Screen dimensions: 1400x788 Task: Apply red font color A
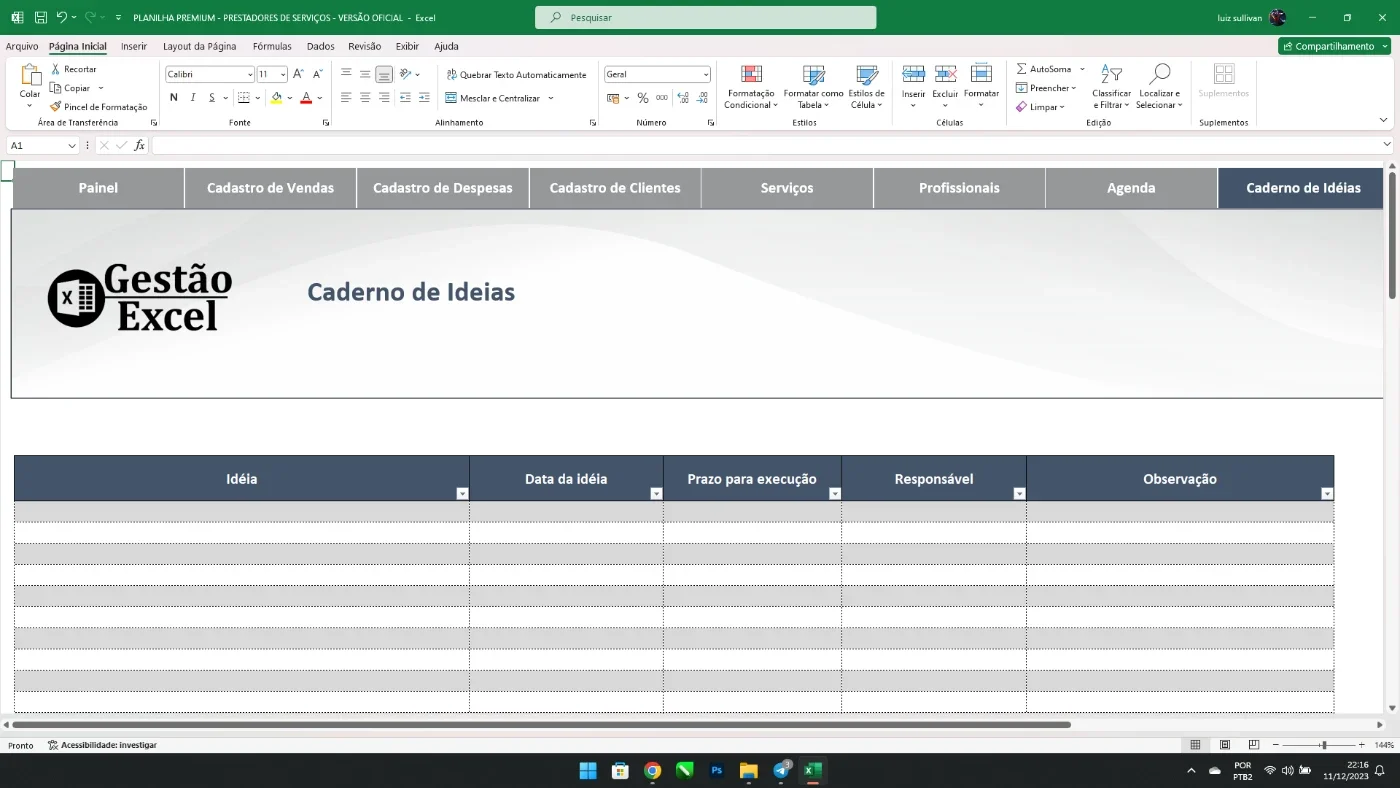306,98
